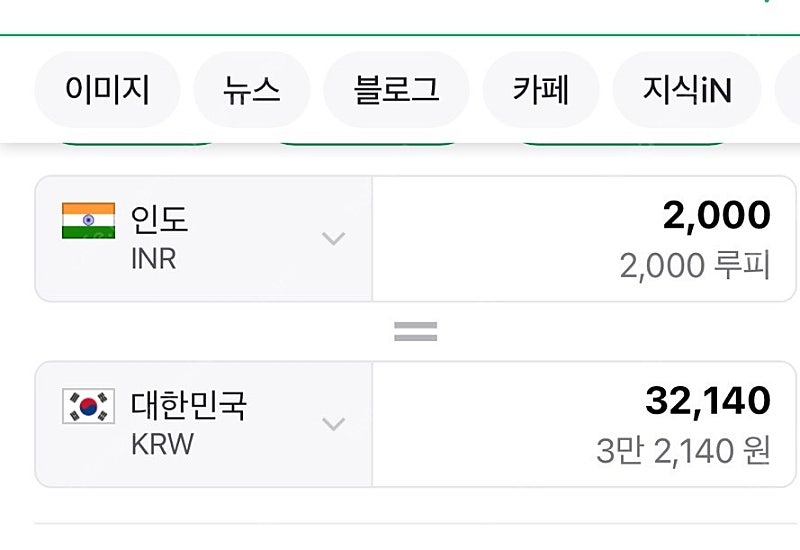Focus the 32,140 won amount field

pyautogui.click(x=584, y=424)
